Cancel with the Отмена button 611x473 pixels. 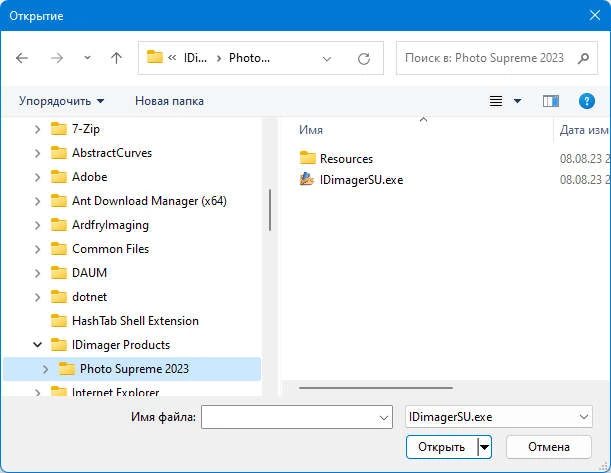(549, 447)
